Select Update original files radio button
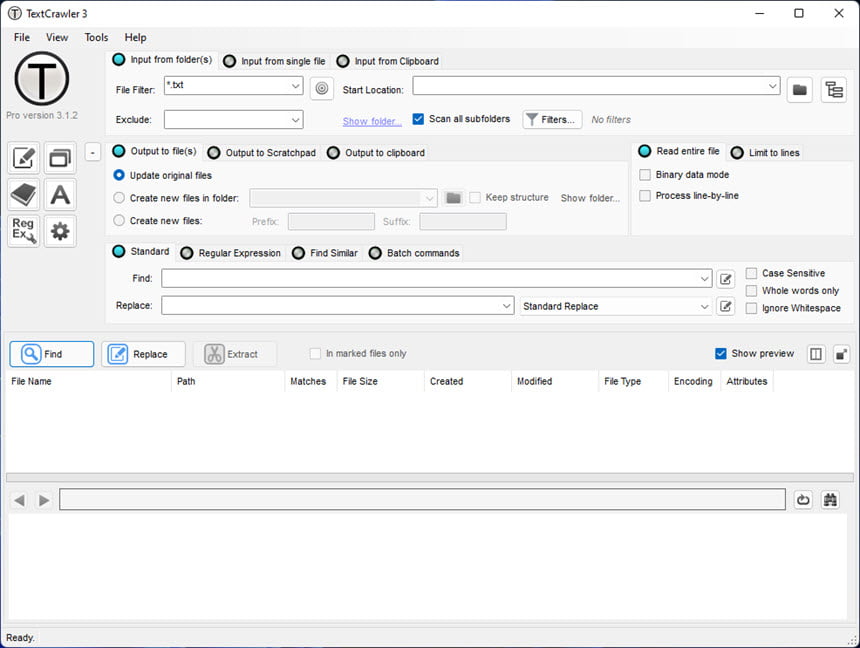860x648 pixels. point(118,175)
